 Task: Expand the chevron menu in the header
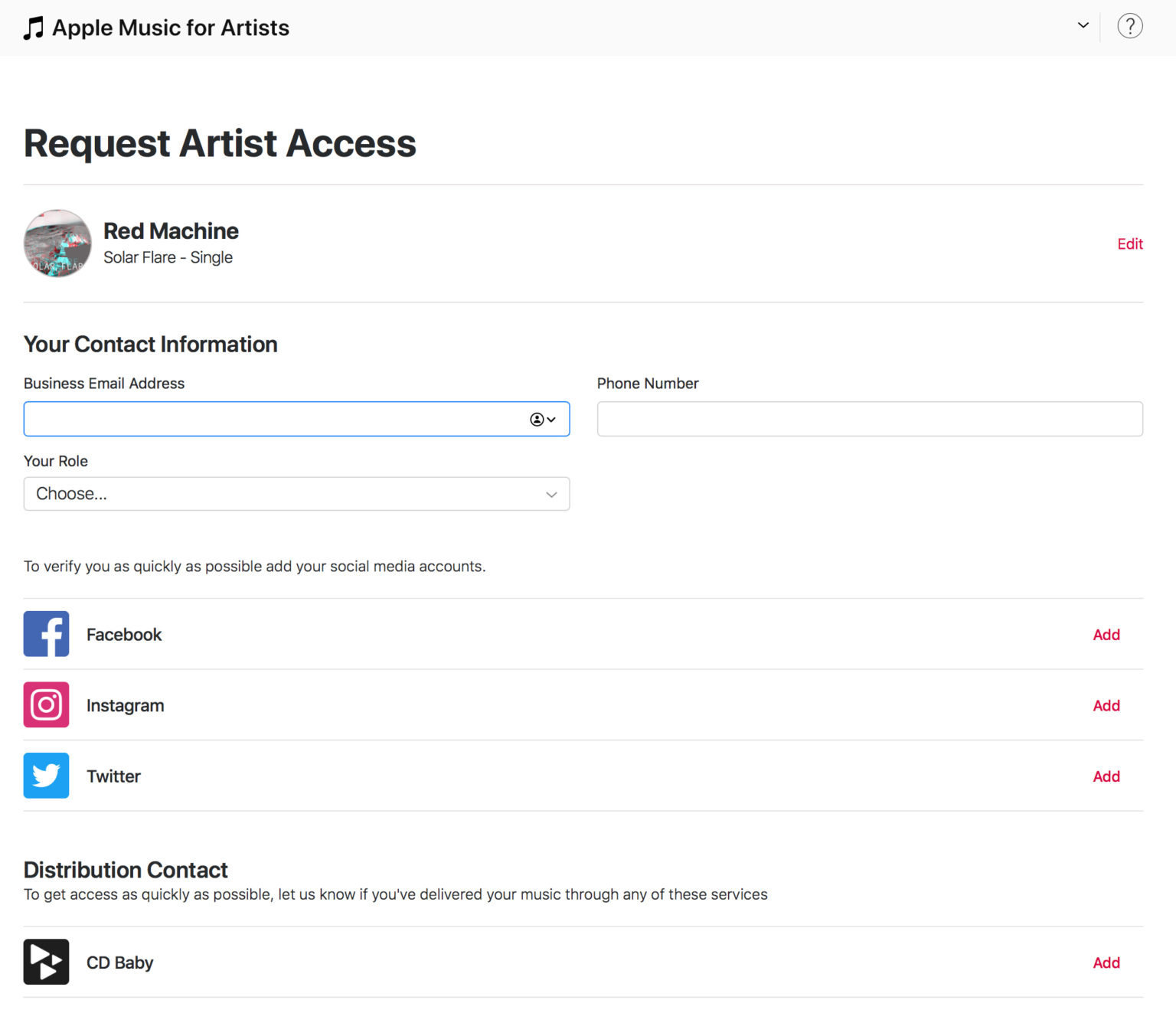1082,25
